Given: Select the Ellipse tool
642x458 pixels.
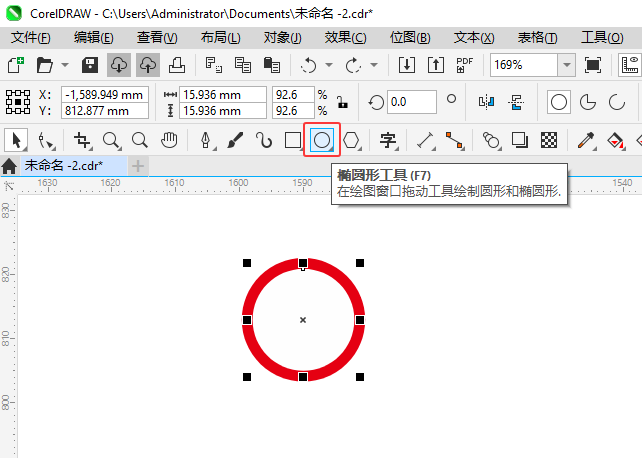Looking at the screenshot, I should coord(322,140).
